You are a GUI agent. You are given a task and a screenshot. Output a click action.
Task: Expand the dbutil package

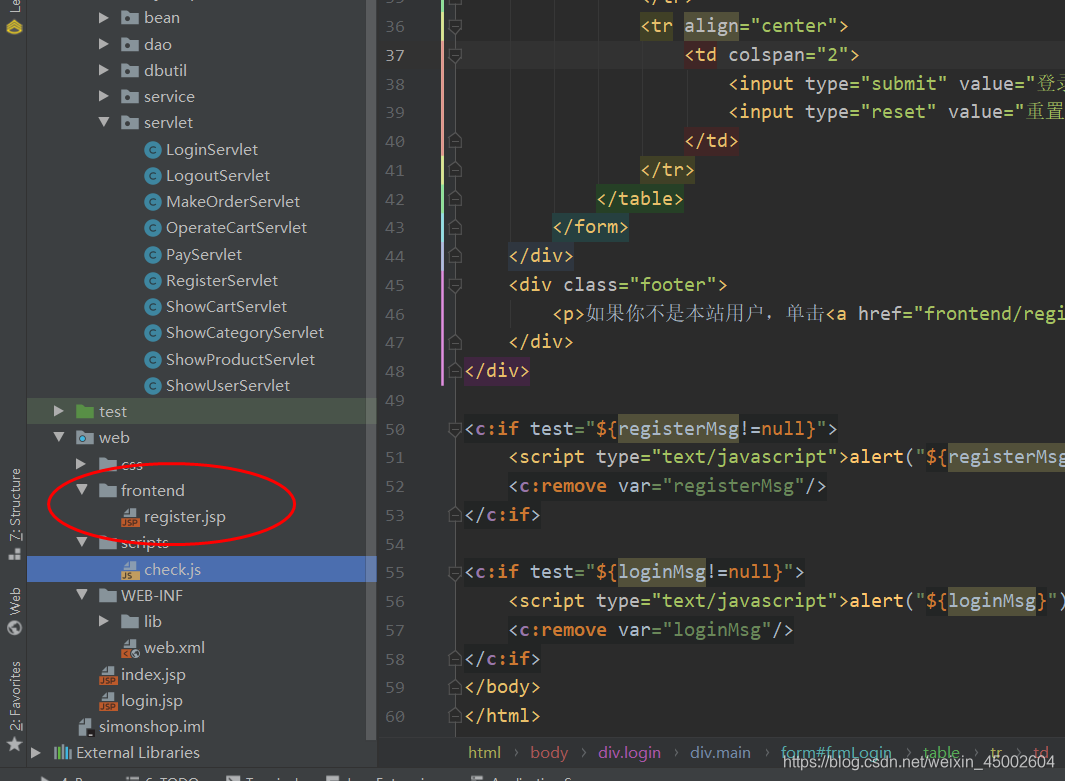(x=104, y=70)
